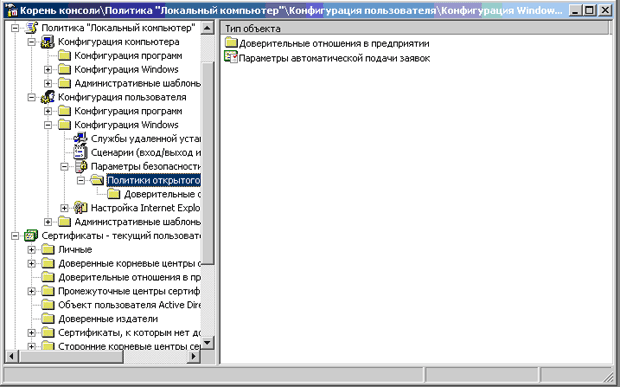Select Сторонние корневые центры tree item
This screenshot has height=387, width=620.
click(x=129, y=347)
